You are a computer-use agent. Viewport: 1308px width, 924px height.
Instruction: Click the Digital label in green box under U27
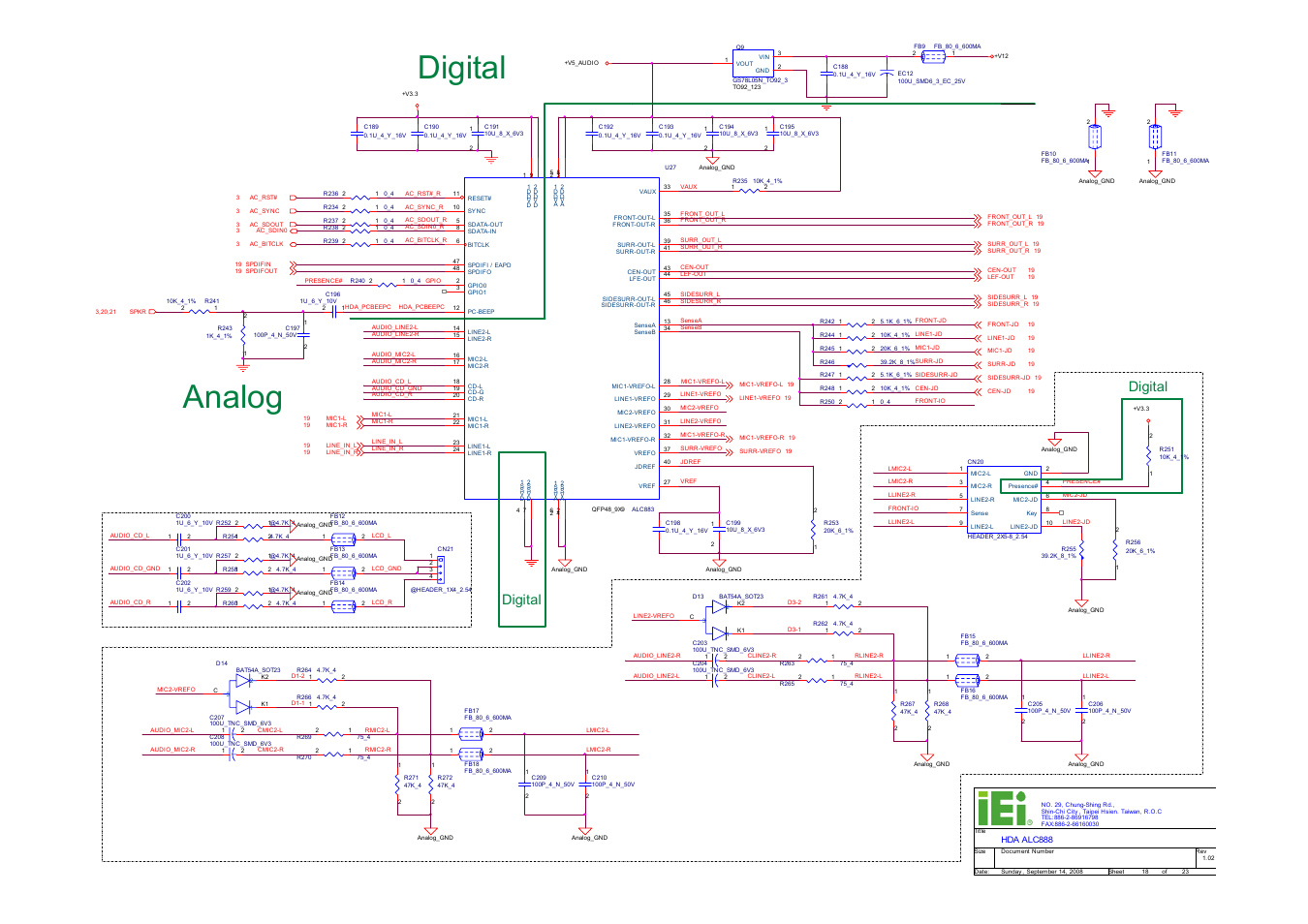[x=521, y=600]
